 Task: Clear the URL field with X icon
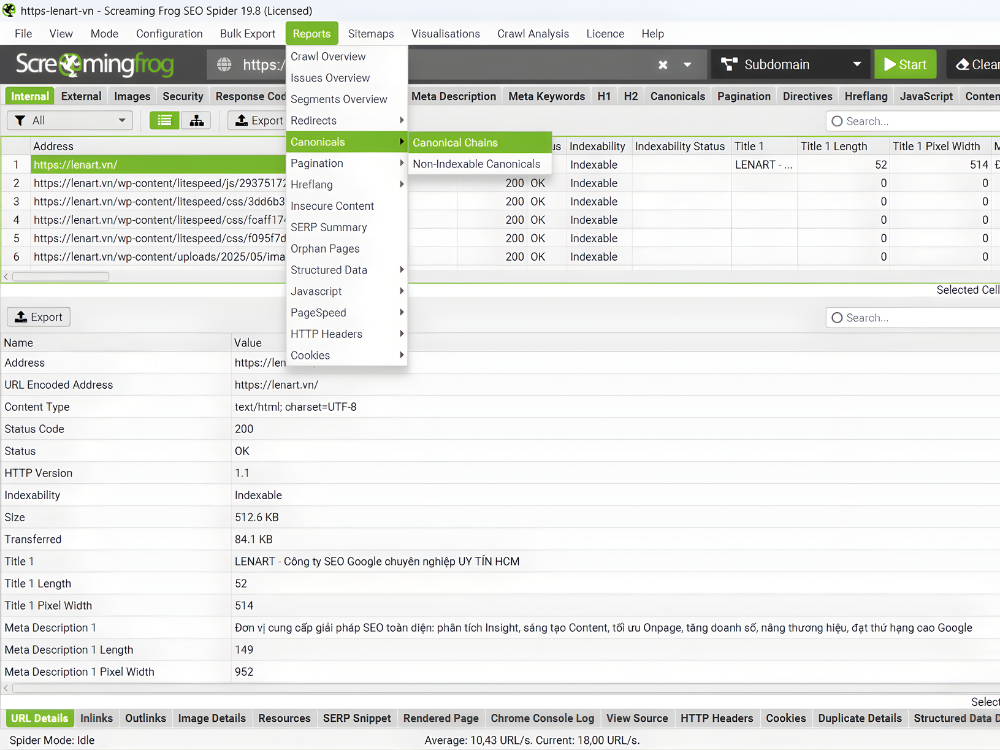point(663,65)
